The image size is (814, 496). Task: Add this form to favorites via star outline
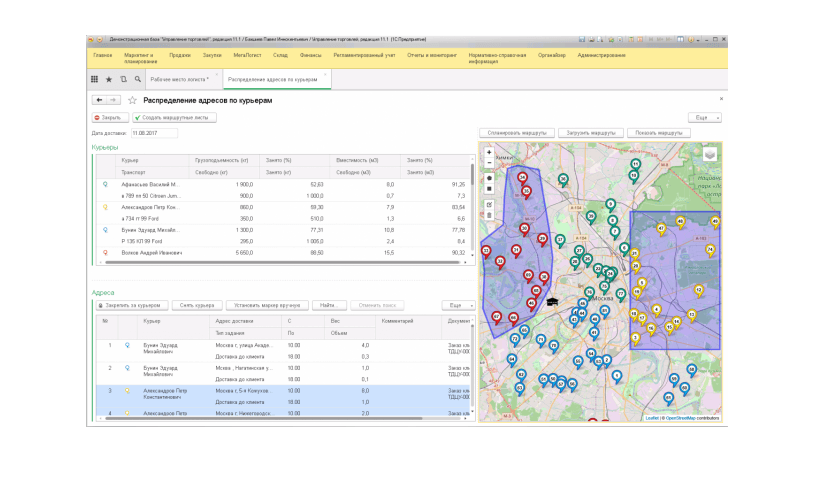[132, 100]
